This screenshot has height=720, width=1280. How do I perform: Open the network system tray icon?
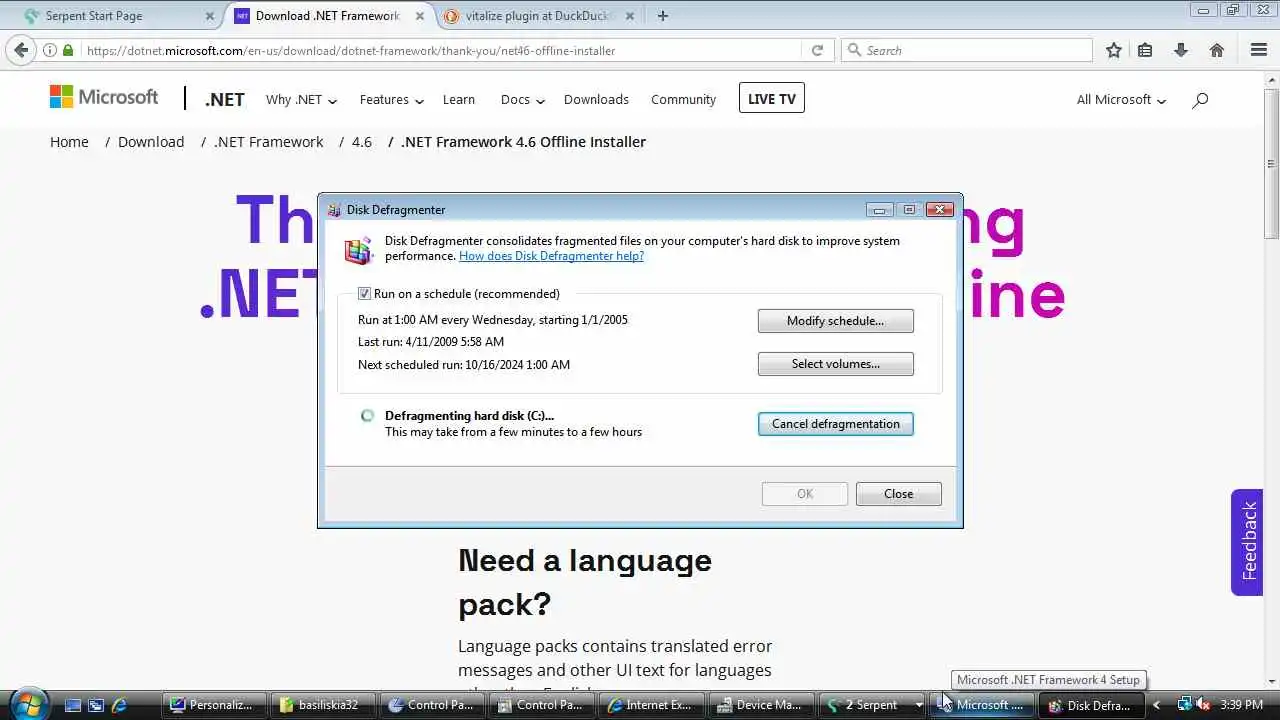tap(1184, 705)
